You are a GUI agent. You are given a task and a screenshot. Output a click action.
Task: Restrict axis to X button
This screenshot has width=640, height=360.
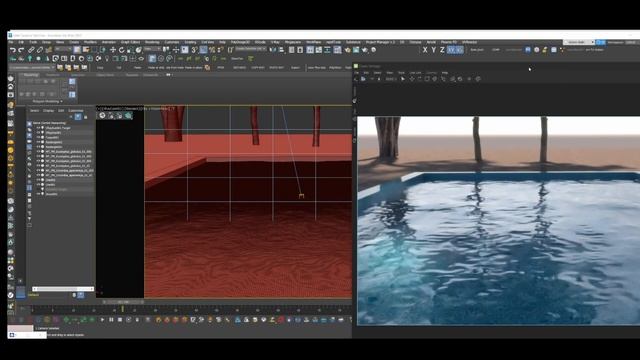point(425,50)
